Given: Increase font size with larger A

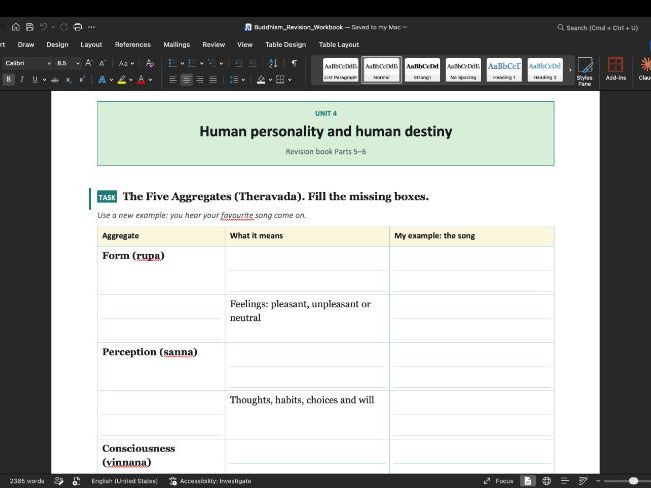Looking at the screenshot, I should pos(88,63).
